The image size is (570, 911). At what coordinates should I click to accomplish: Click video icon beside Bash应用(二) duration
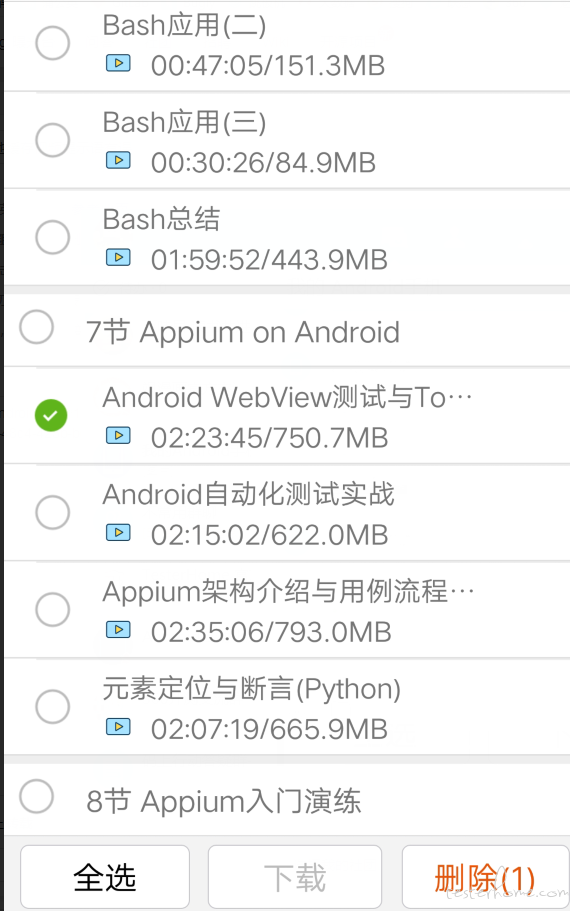(x=118, y=63)
